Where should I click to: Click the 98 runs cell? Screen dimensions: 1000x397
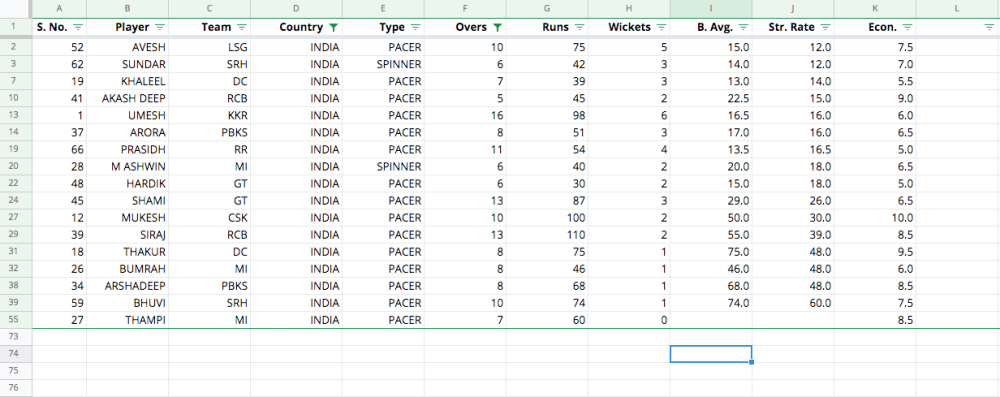pyautogui.click(x=547, y=116)
